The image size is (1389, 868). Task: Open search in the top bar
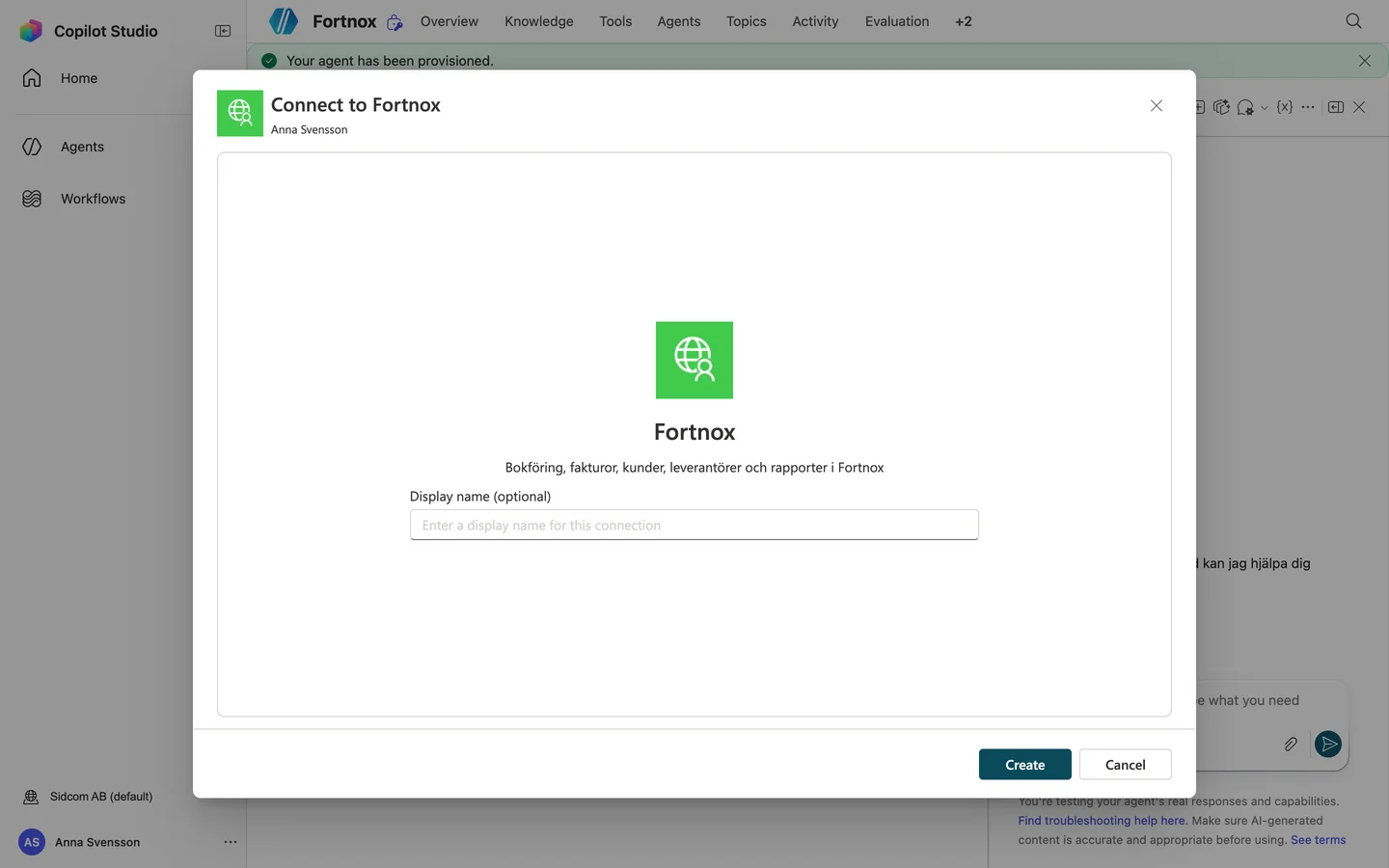(x=1353, y=21)
